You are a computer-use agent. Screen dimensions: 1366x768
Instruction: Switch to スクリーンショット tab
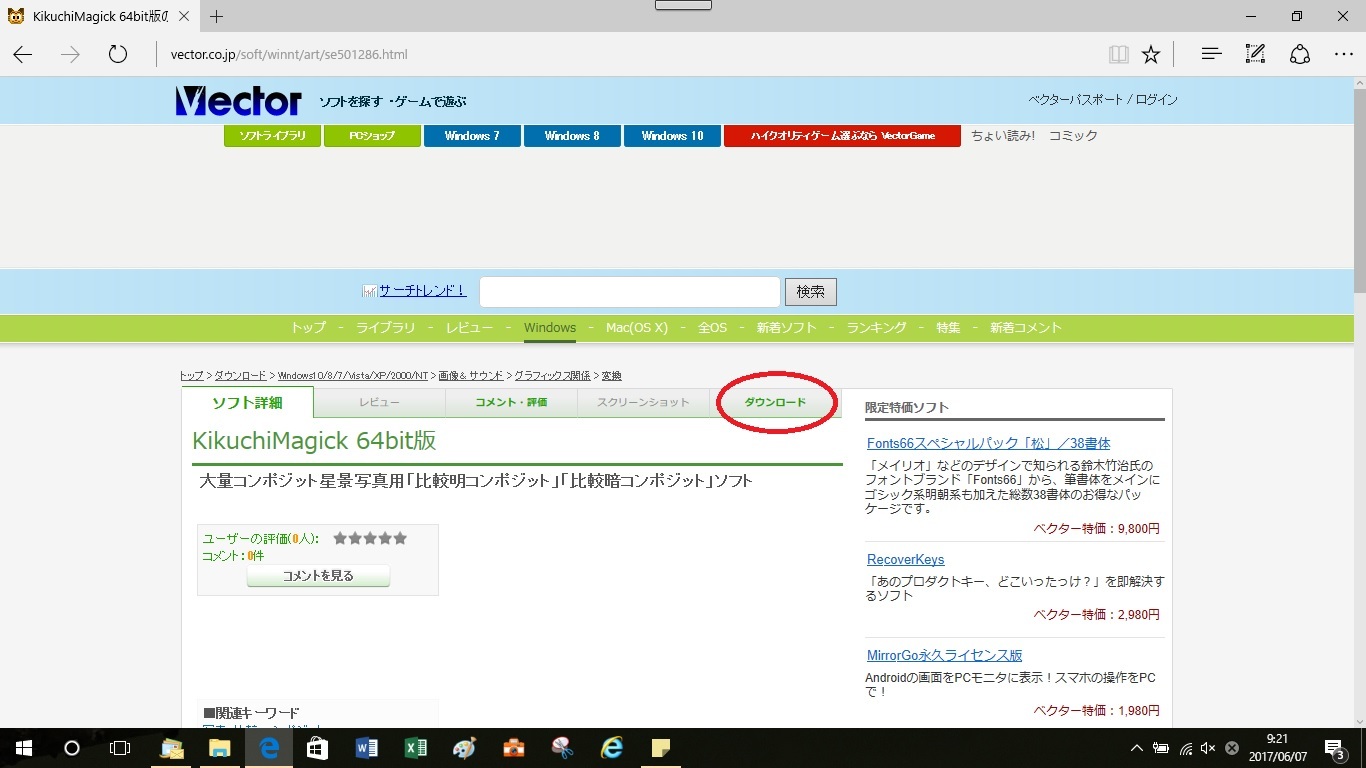pos(643,402)
